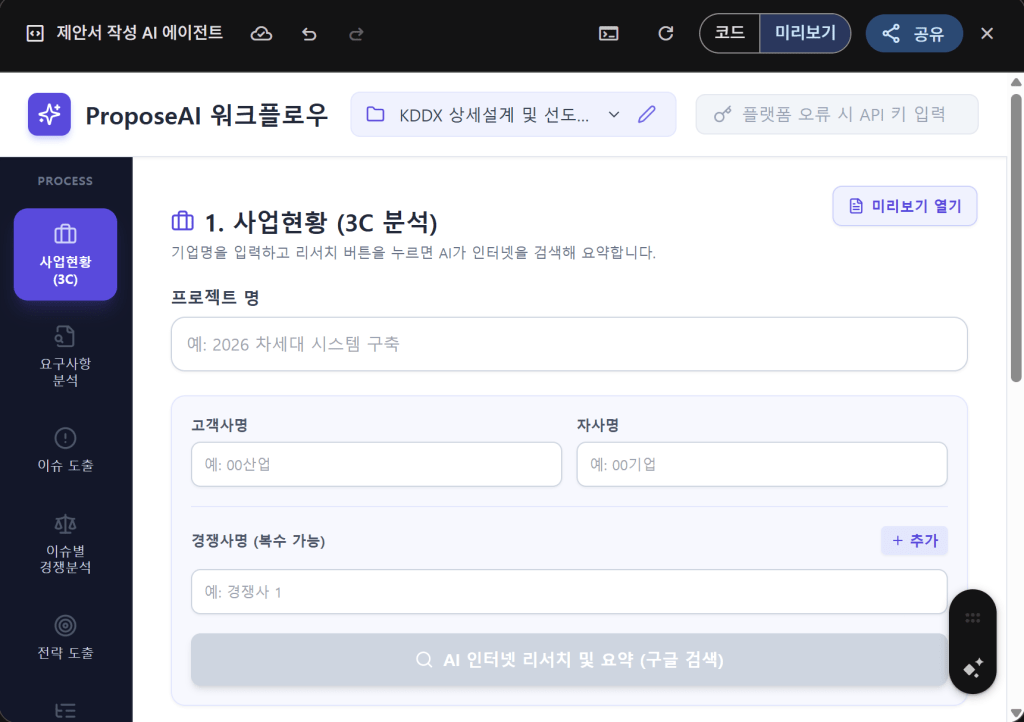Click the floating sparkle assistant icon
Screen dimensions: 1024x722
tap(972, 668)
